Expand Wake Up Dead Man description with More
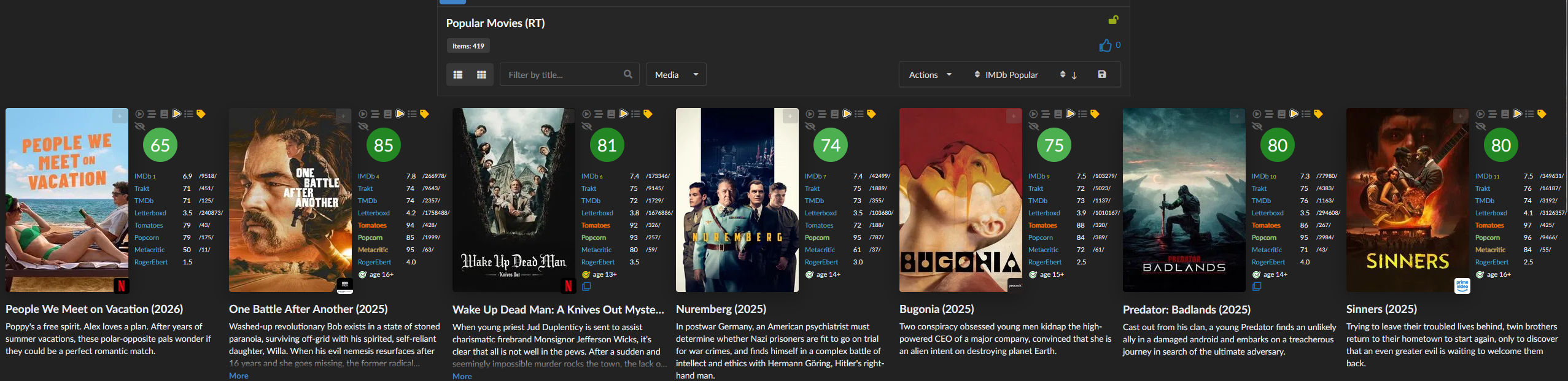Screen dimensions: 1568x381 coord(462,376)
